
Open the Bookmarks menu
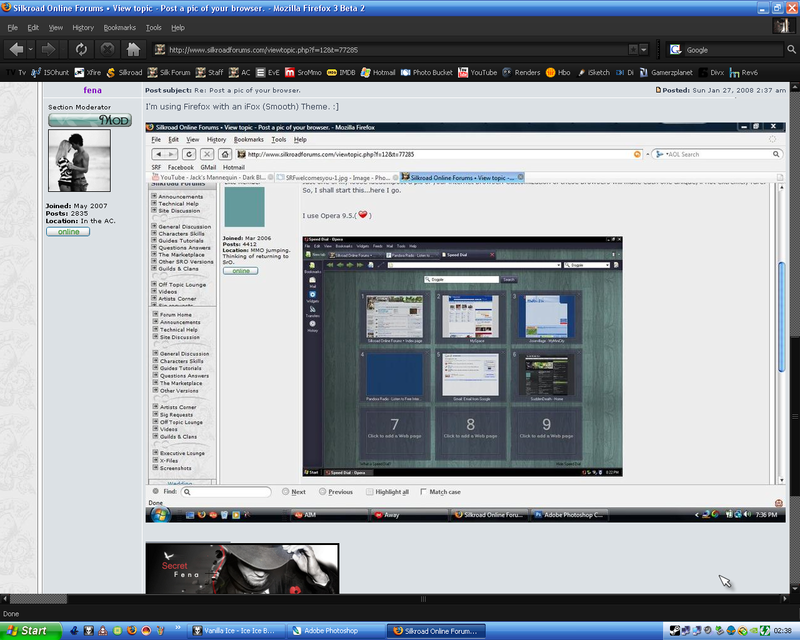pyautogui.click(x=119, y=27)
